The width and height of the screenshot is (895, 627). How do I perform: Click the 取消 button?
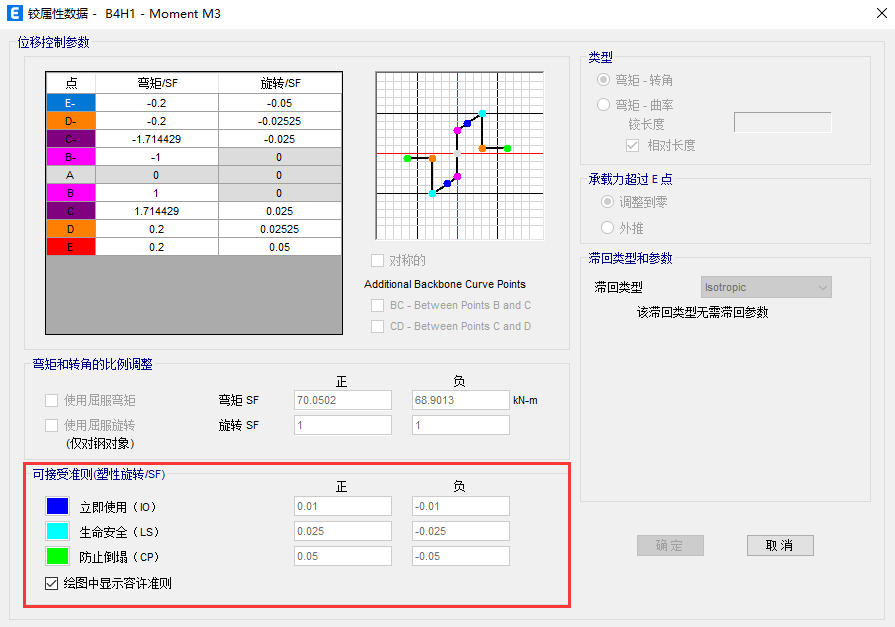coord(778,545)
